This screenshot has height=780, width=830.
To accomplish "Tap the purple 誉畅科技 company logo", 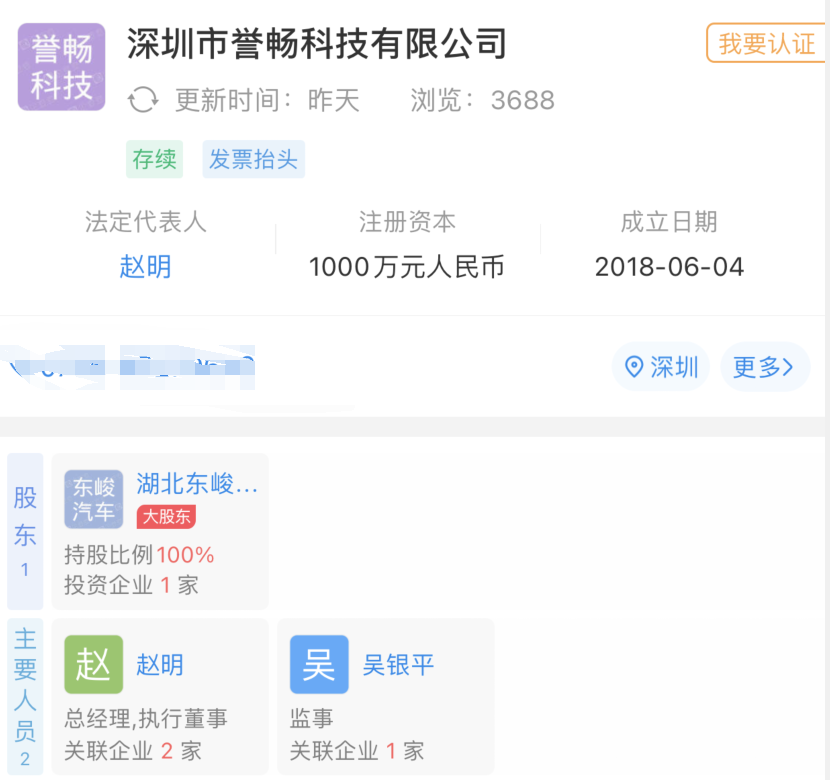I will click(x=61, y=66).
